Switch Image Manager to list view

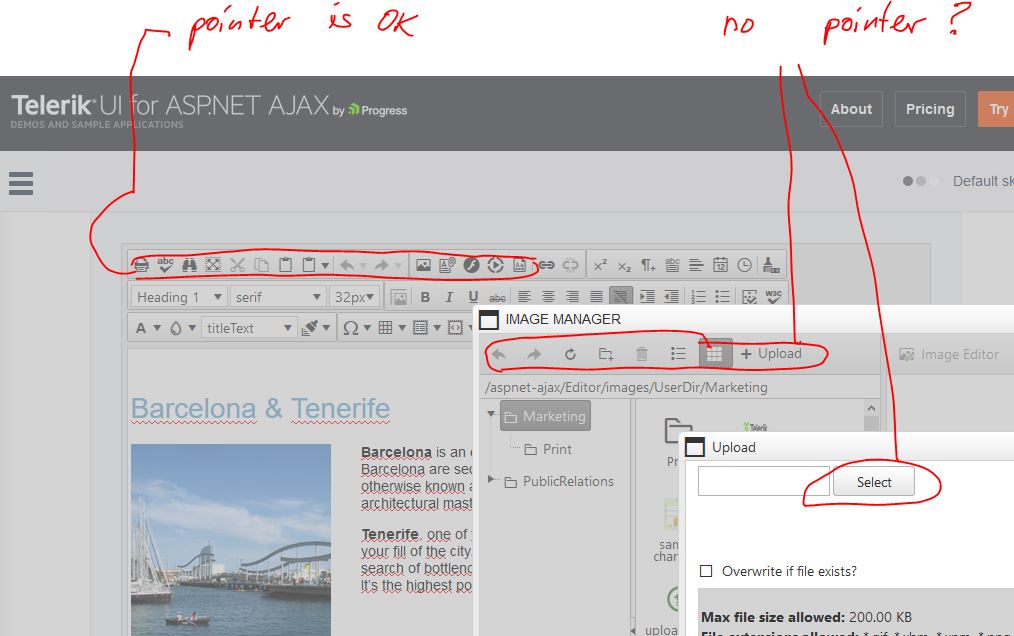pyautogui.click(x=678, y=353)
